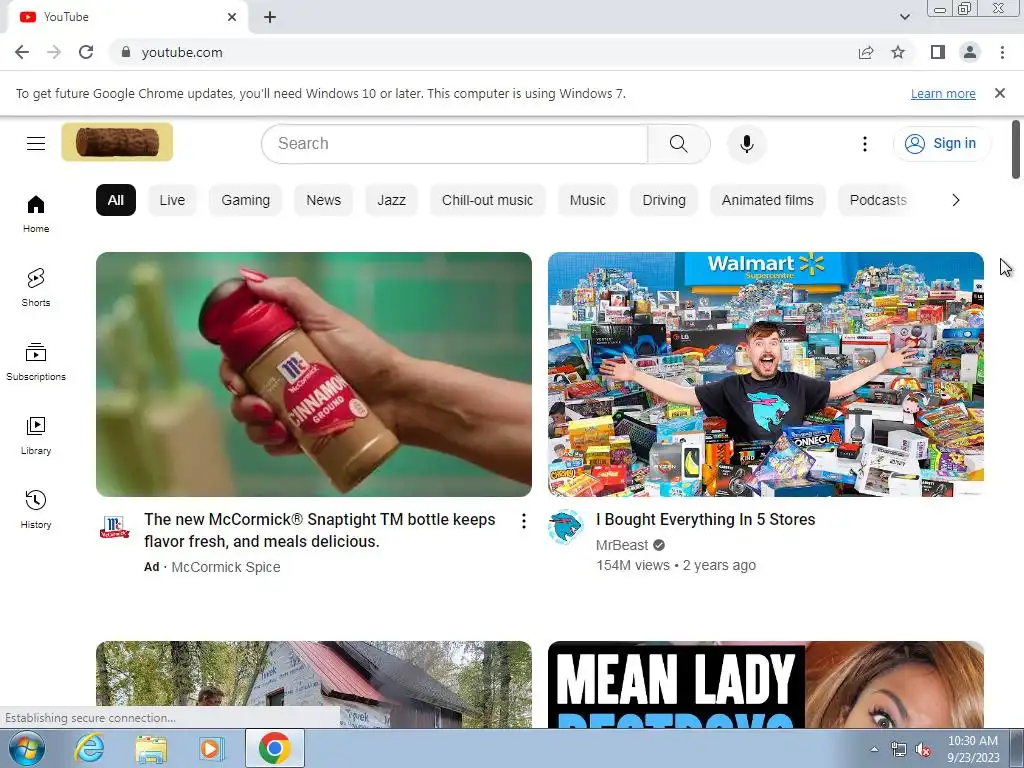Select the Chill-out music chip
The height and width of the screenshot is (768, 1024).
pos(488,200)
